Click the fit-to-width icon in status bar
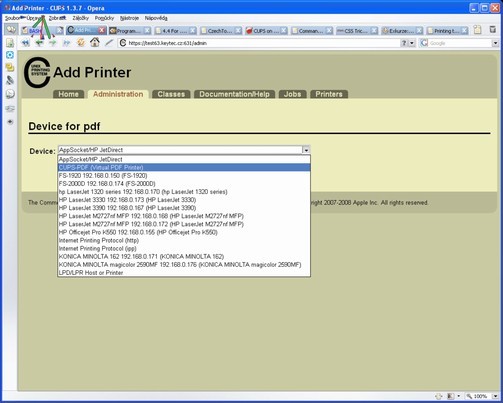The width and height of the screenshot is (503, 403). click(439, 396)
